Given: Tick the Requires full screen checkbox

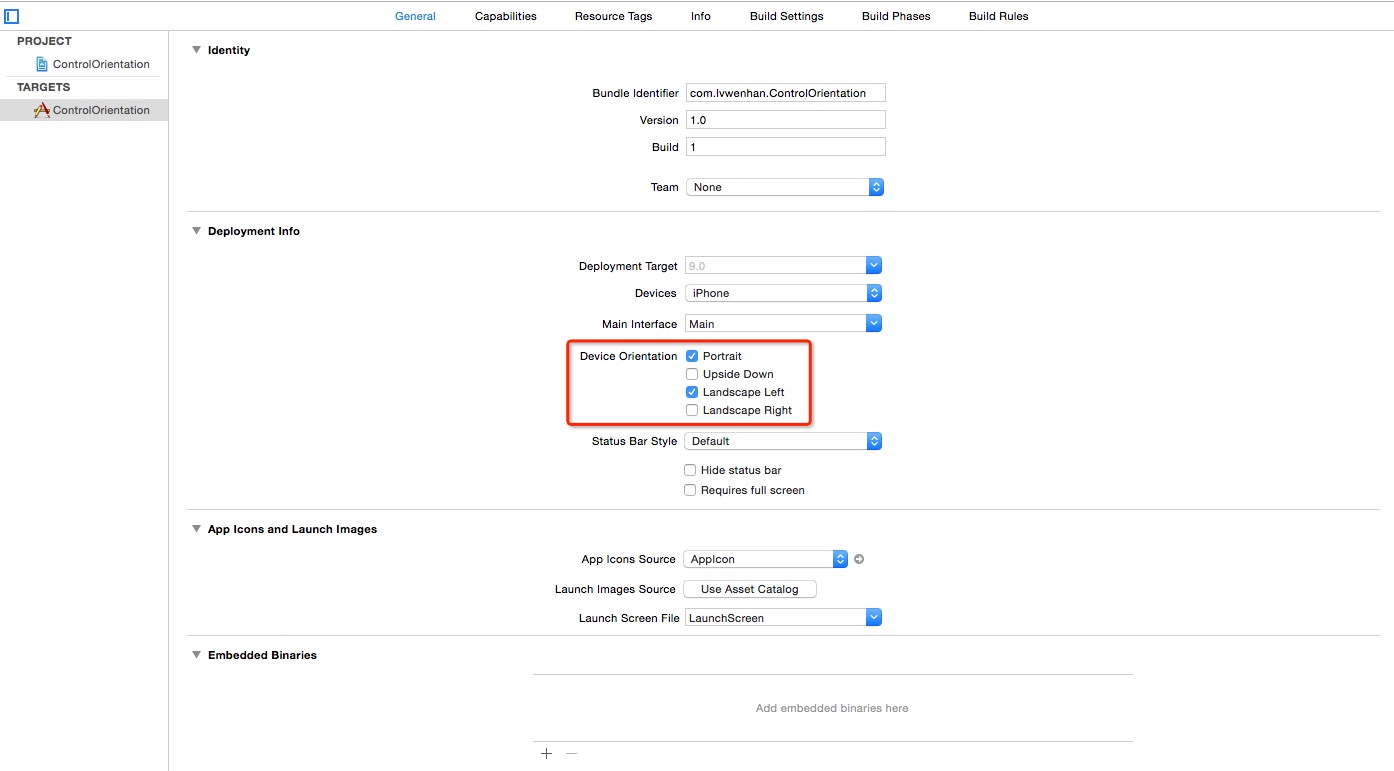Looking at the screenshot, I should click(690, 490).
